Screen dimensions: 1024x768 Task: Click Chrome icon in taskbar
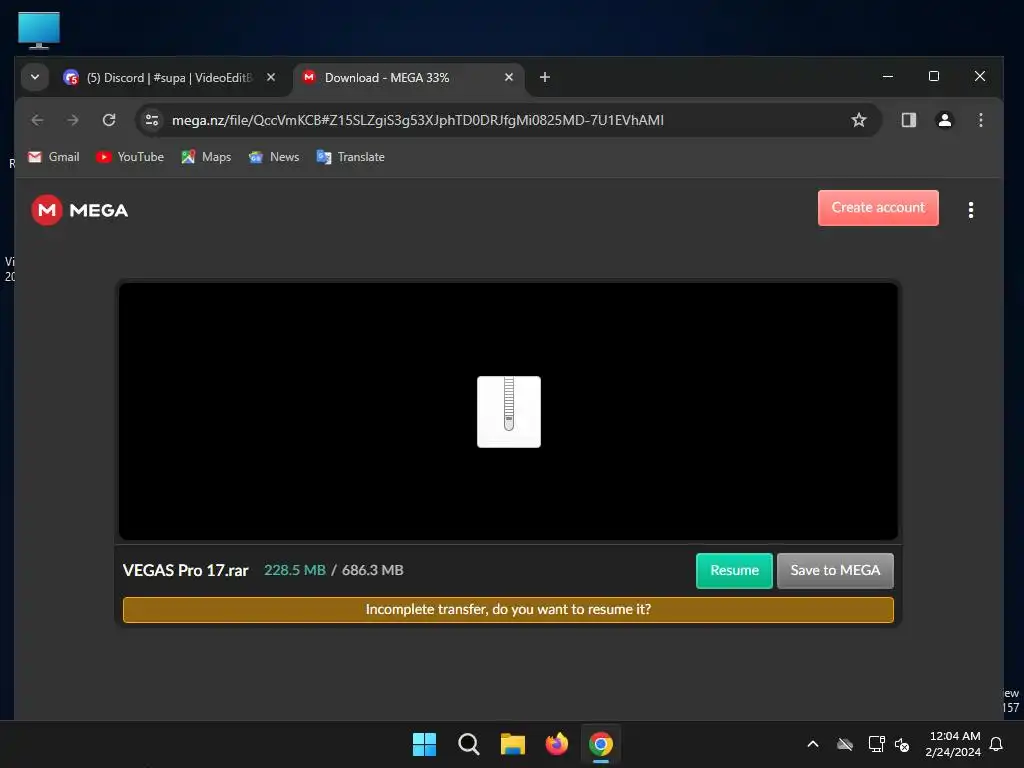(601, 744)
